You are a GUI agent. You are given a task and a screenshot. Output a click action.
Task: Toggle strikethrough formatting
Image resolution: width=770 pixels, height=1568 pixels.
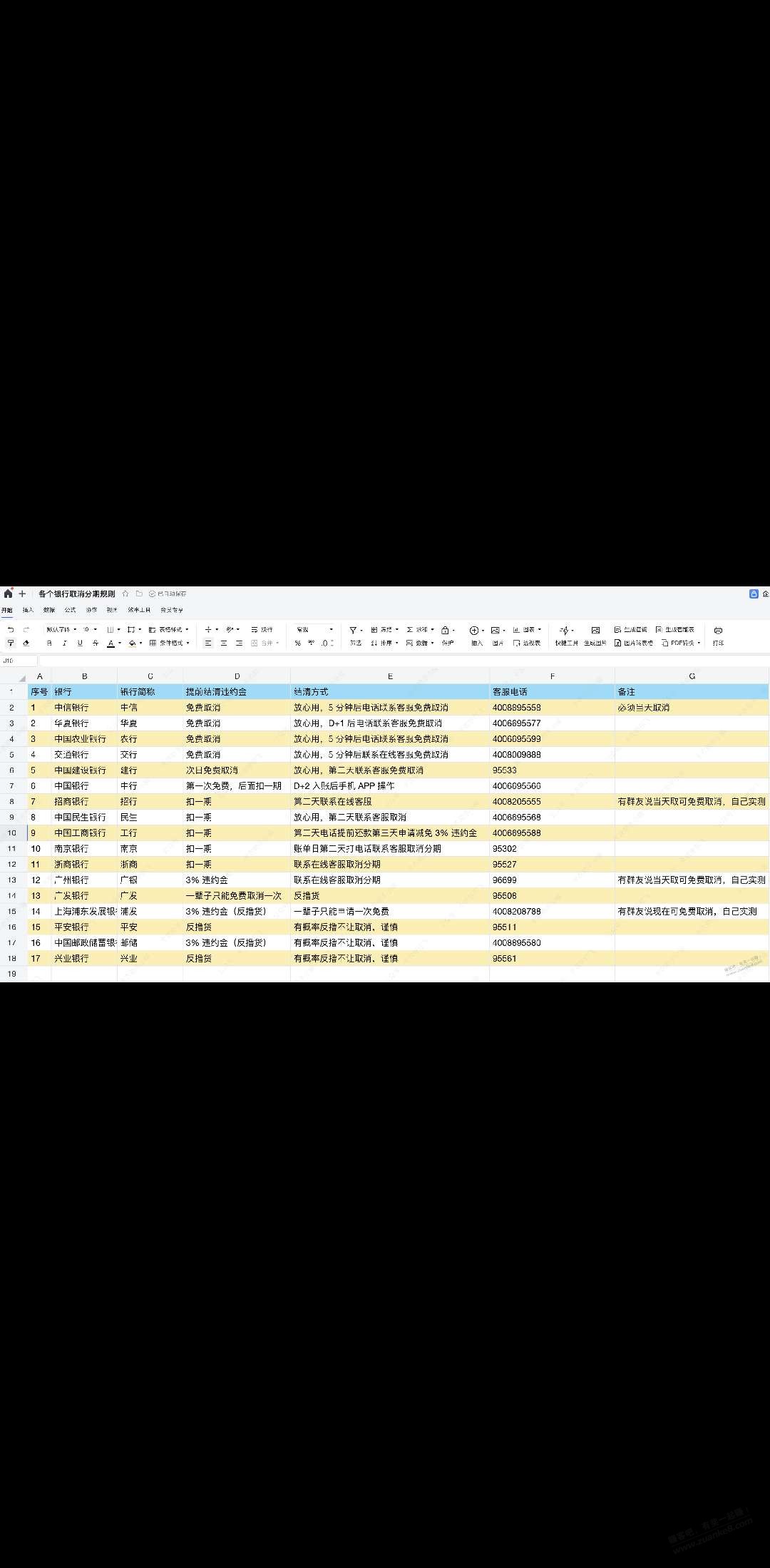pos(96,643)
